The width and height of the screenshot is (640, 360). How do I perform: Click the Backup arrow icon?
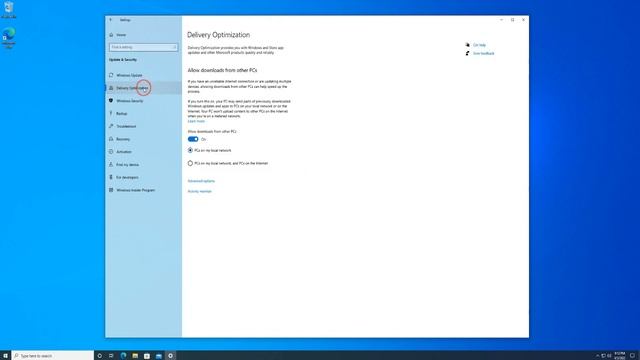[x=111, y=113]
